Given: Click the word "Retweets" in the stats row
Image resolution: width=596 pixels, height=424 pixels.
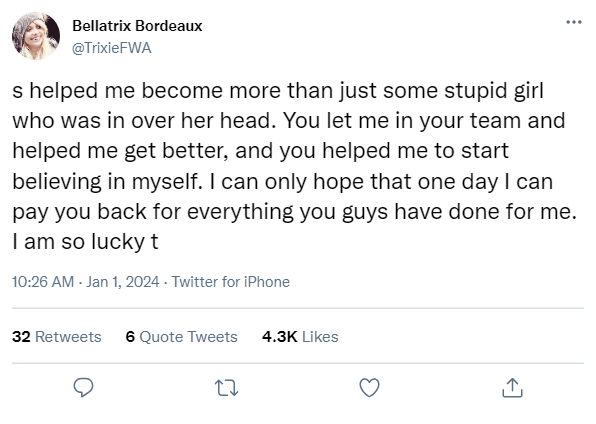Looking at the screenshot, I should pyautogui.click(x=68, y=337).
